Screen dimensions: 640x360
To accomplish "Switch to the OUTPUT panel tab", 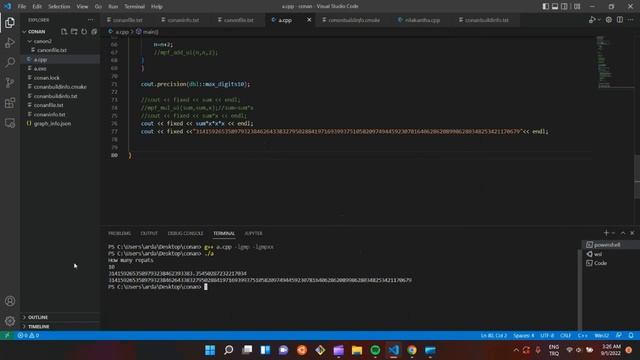I will pyautogui.click(x=149, y=233).
